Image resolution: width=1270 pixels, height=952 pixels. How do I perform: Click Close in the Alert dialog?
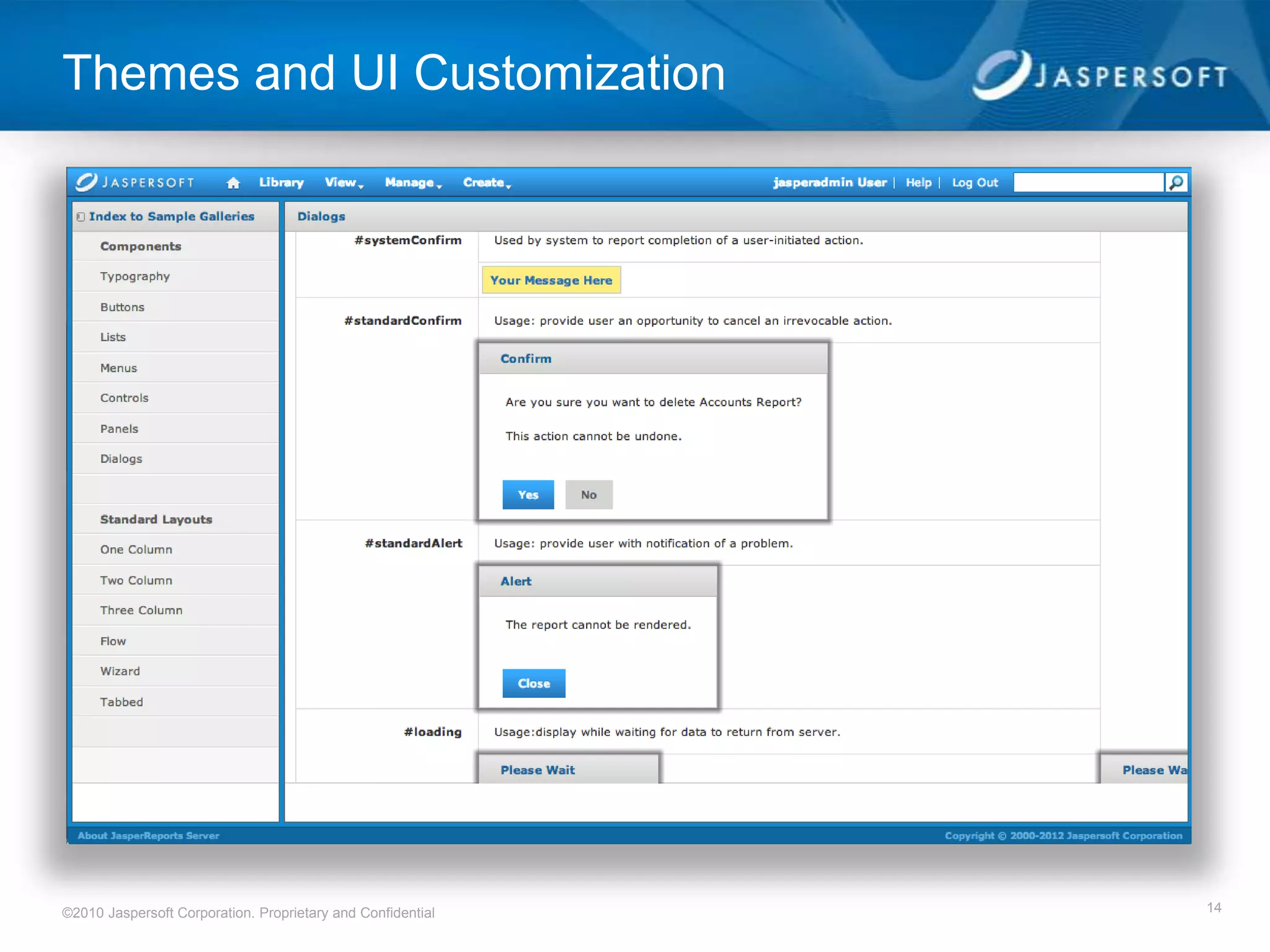(534, 683)
